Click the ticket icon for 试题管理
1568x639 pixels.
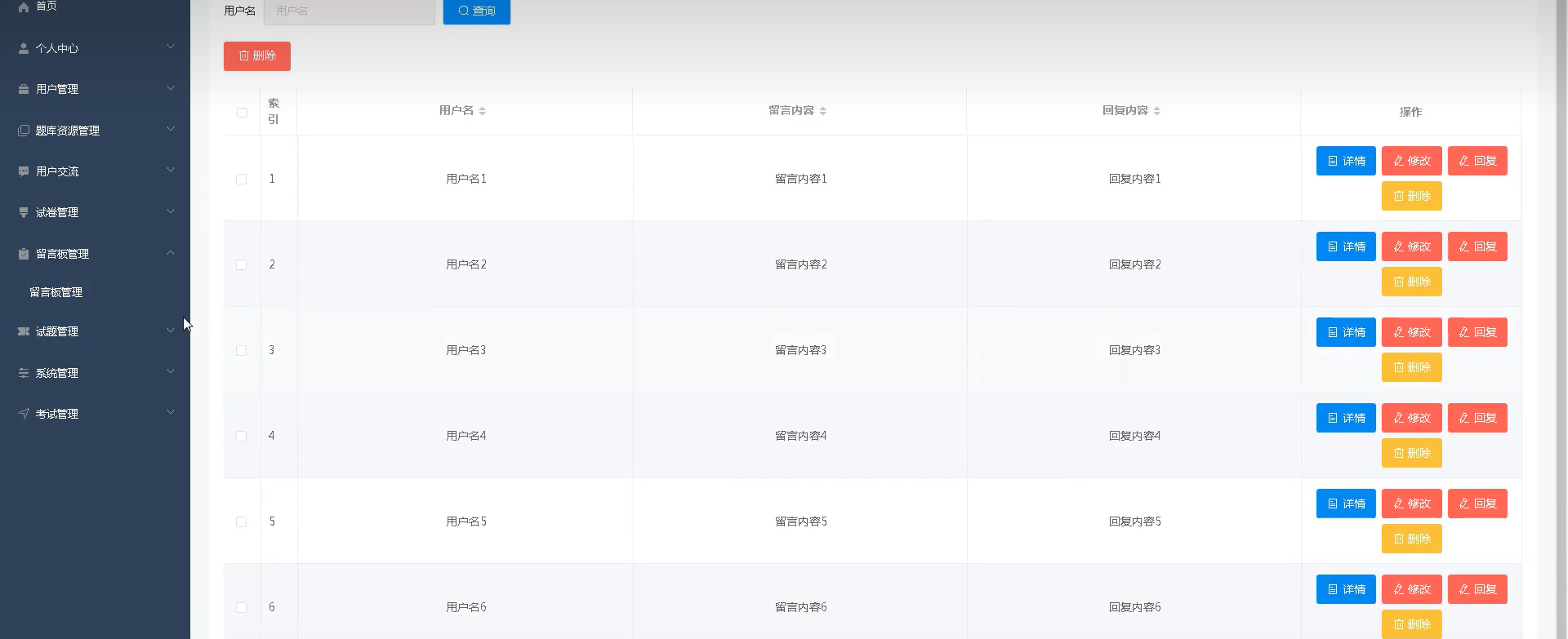coord(24,331)
